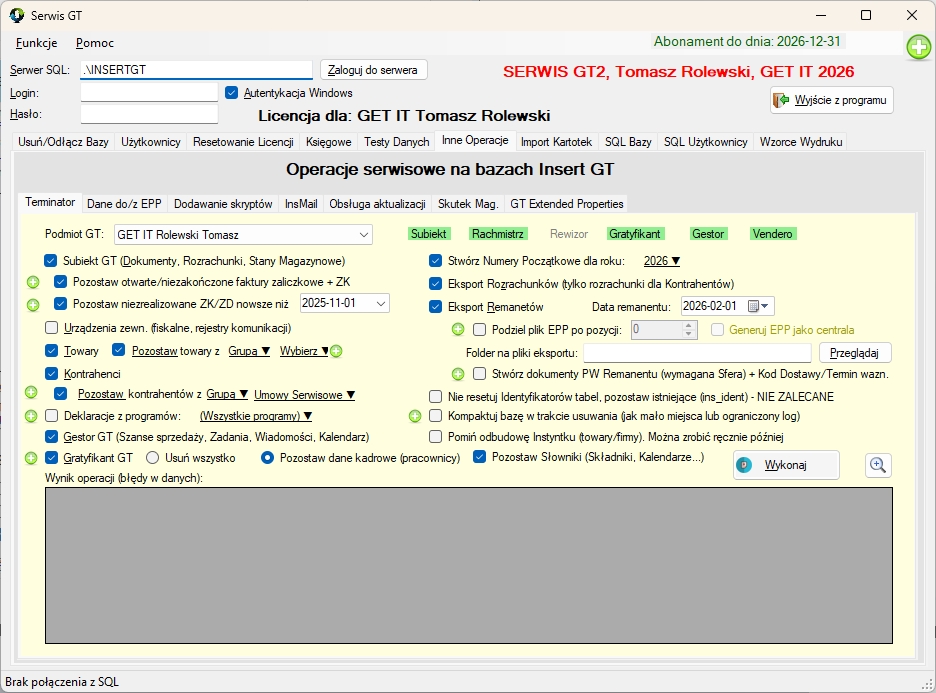The width and height of the screenshot is (936, 693).
Task: Click green plus icon next to Wybierz dropdown
Action: click(337, 351)
